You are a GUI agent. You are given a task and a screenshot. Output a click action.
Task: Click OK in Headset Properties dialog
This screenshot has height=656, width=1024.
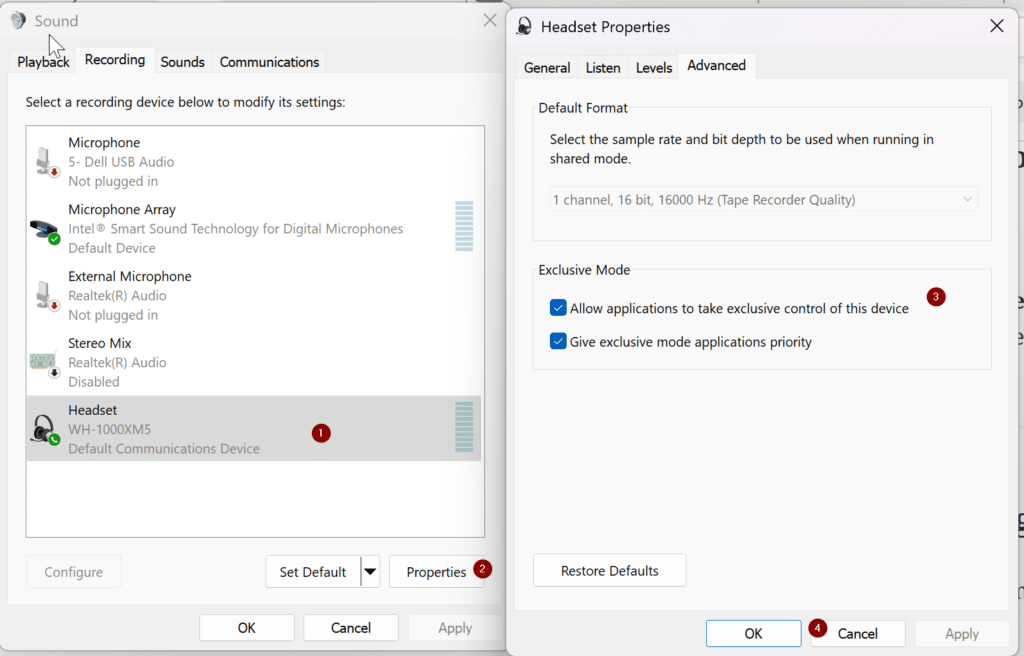[753, 633]
